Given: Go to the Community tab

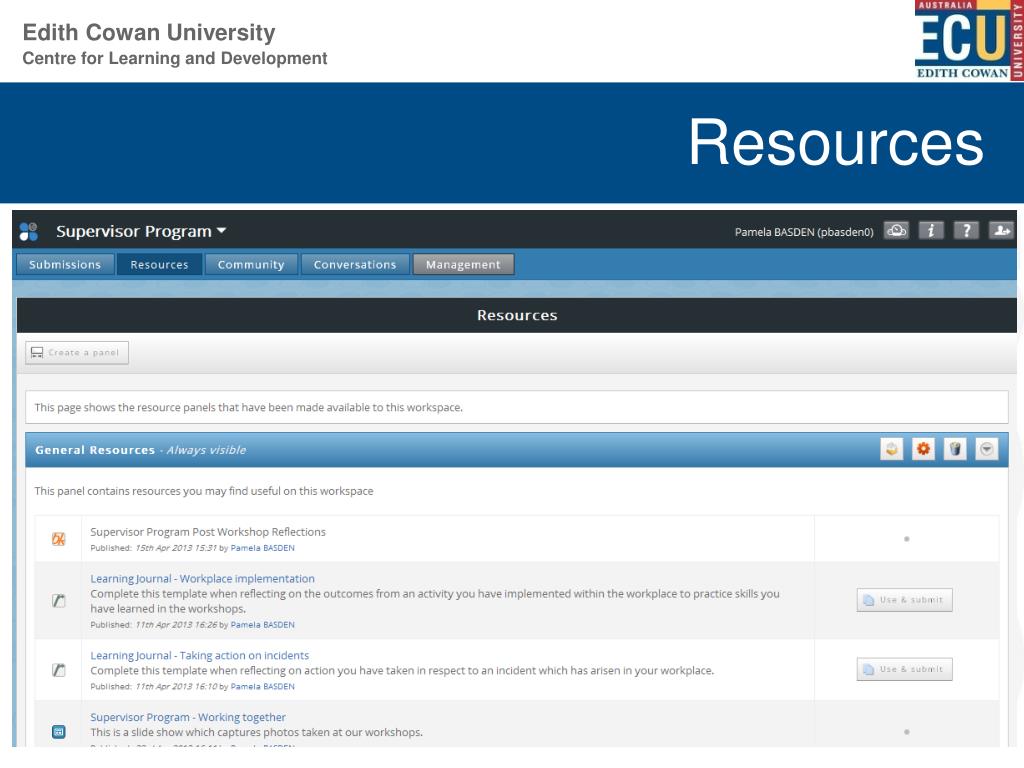Looking at the screenshot, I should (x=251, y=264).
